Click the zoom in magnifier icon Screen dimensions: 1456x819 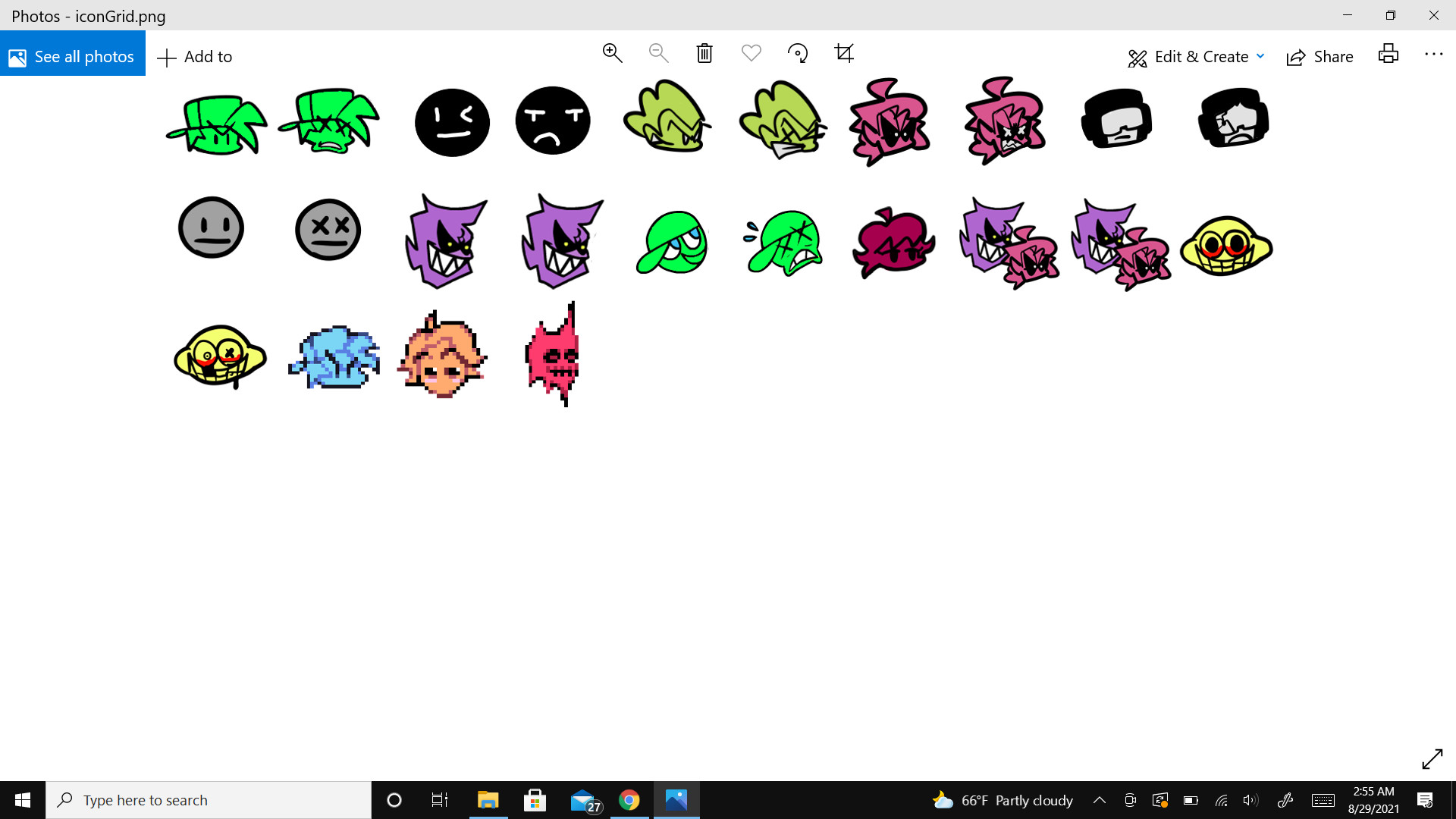click(x=612, y=53)
